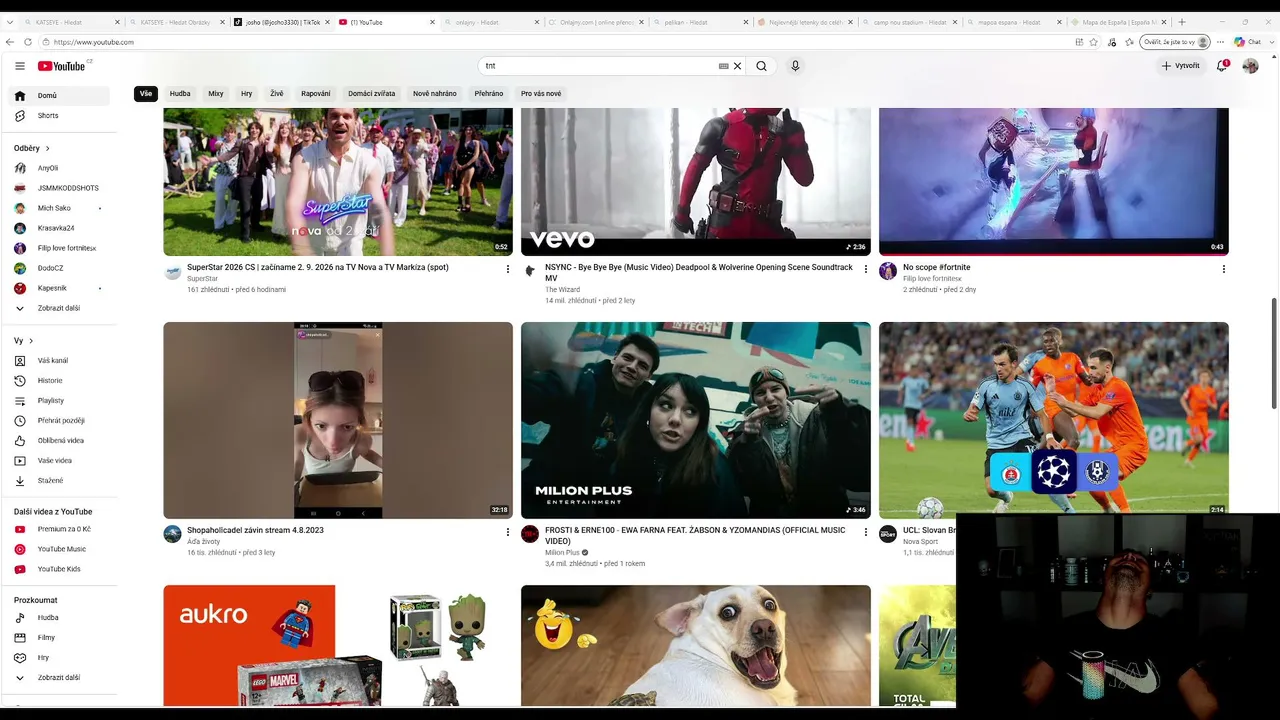This screenshot has height=720, width=1280.
Task: Select the Nově nahráno filter chip
Action: click(x=435, y=94)
